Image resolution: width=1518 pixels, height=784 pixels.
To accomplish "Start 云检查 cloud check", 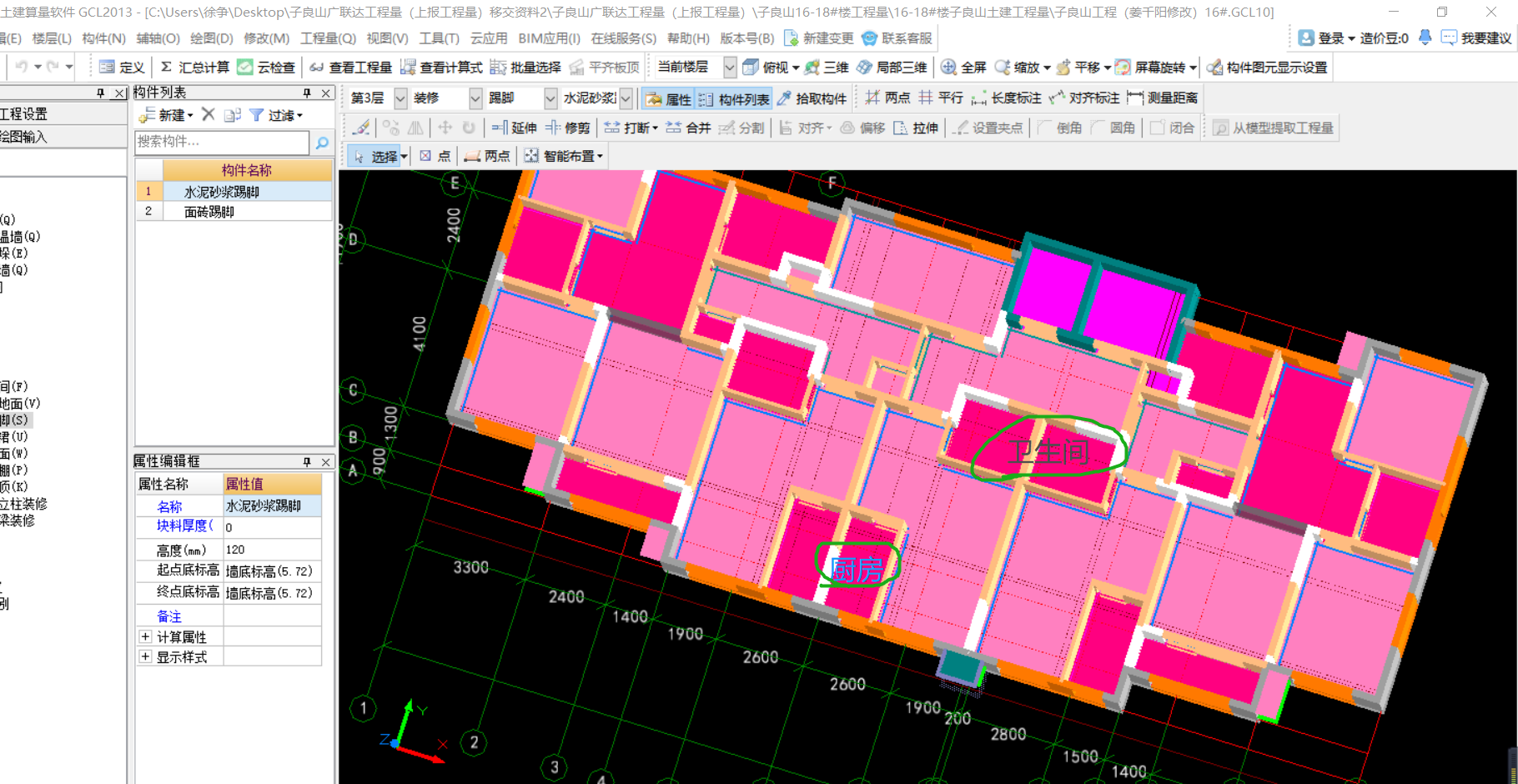I will pyautogui.click(x=266, y=68).
